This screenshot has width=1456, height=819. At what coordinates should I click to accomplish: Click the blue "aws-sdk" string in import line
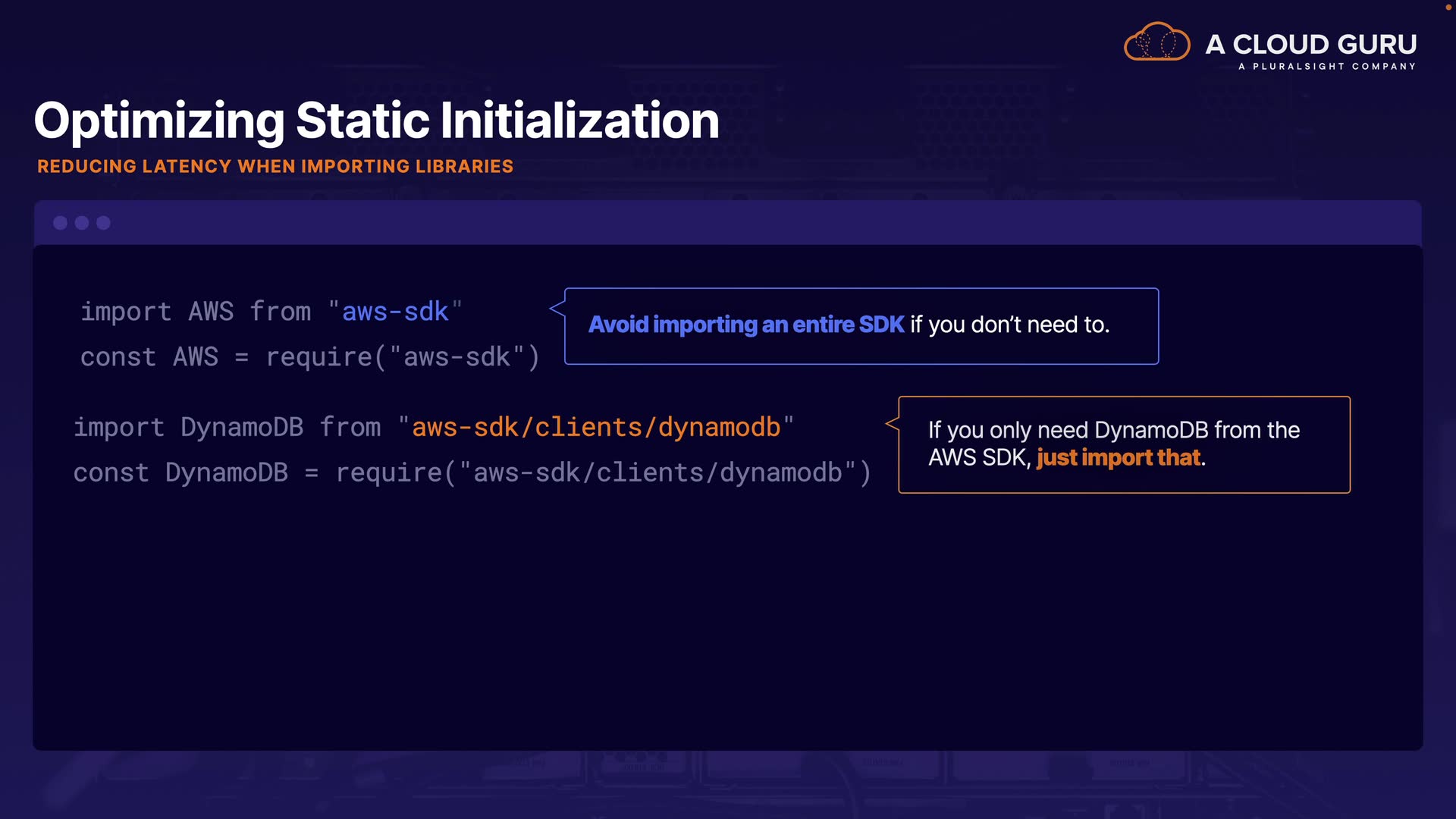coord(395,312)
